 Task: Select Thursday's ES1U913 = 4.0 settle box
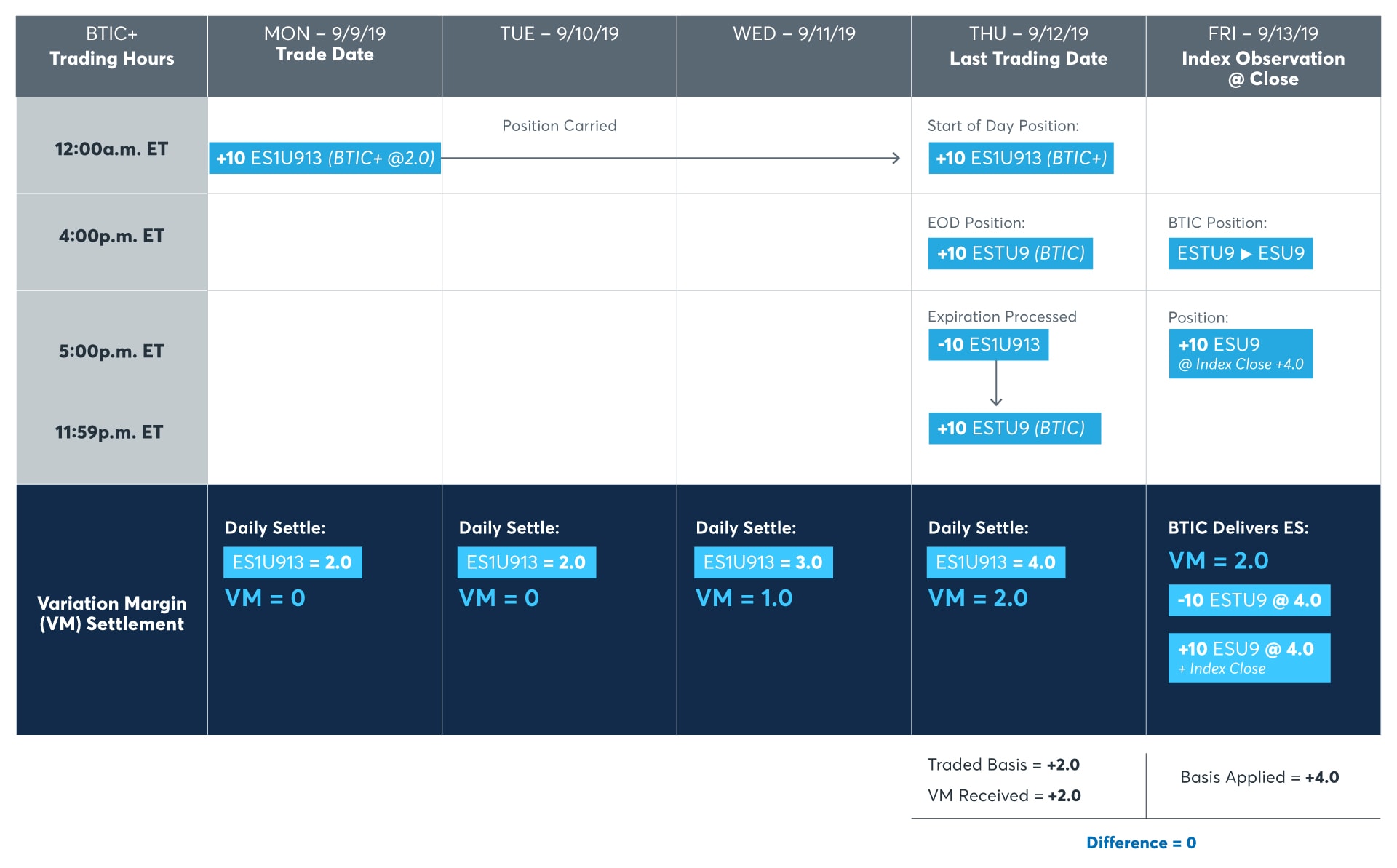995,562
